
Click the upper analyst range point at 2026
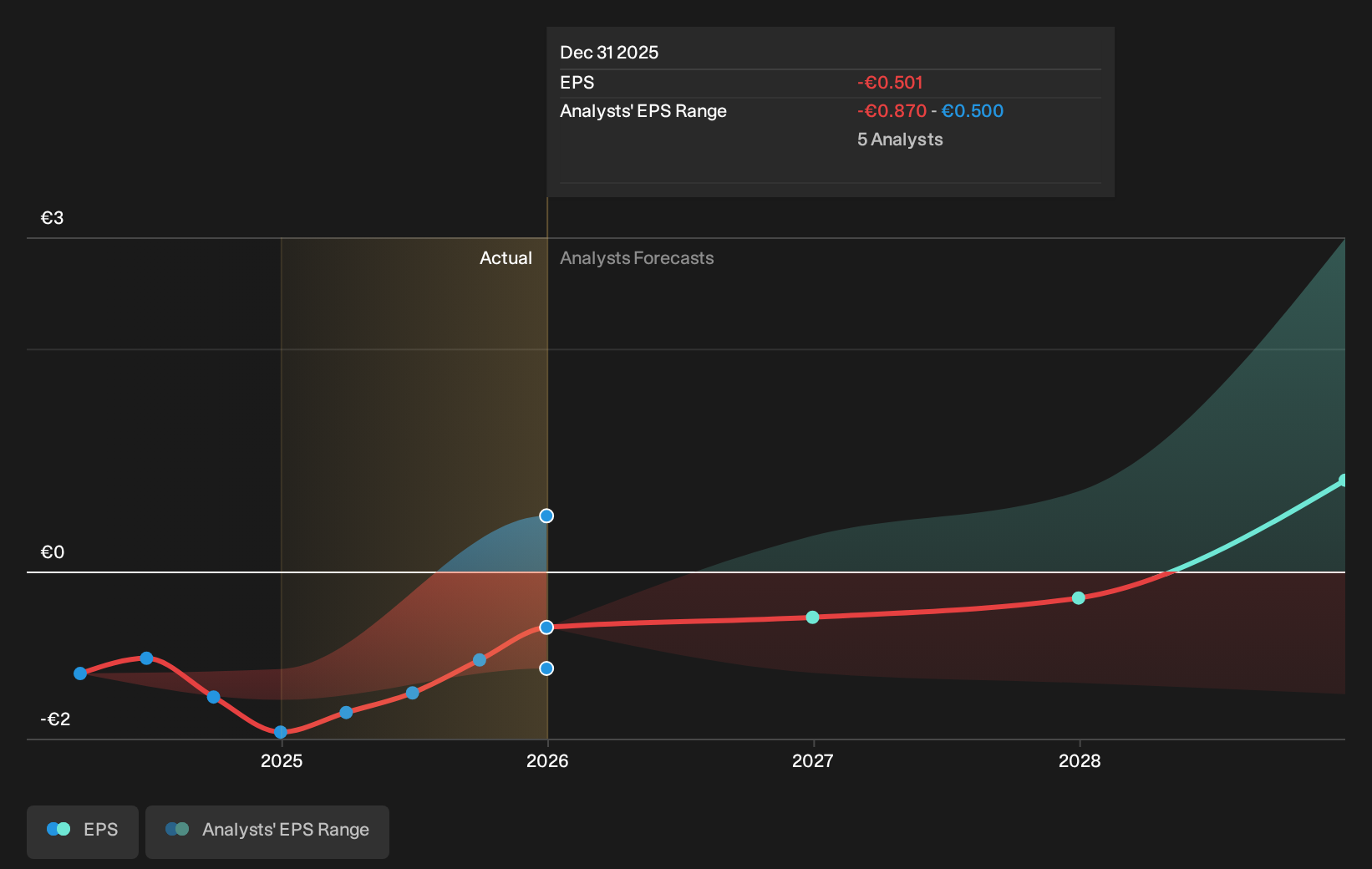(546, 516)
